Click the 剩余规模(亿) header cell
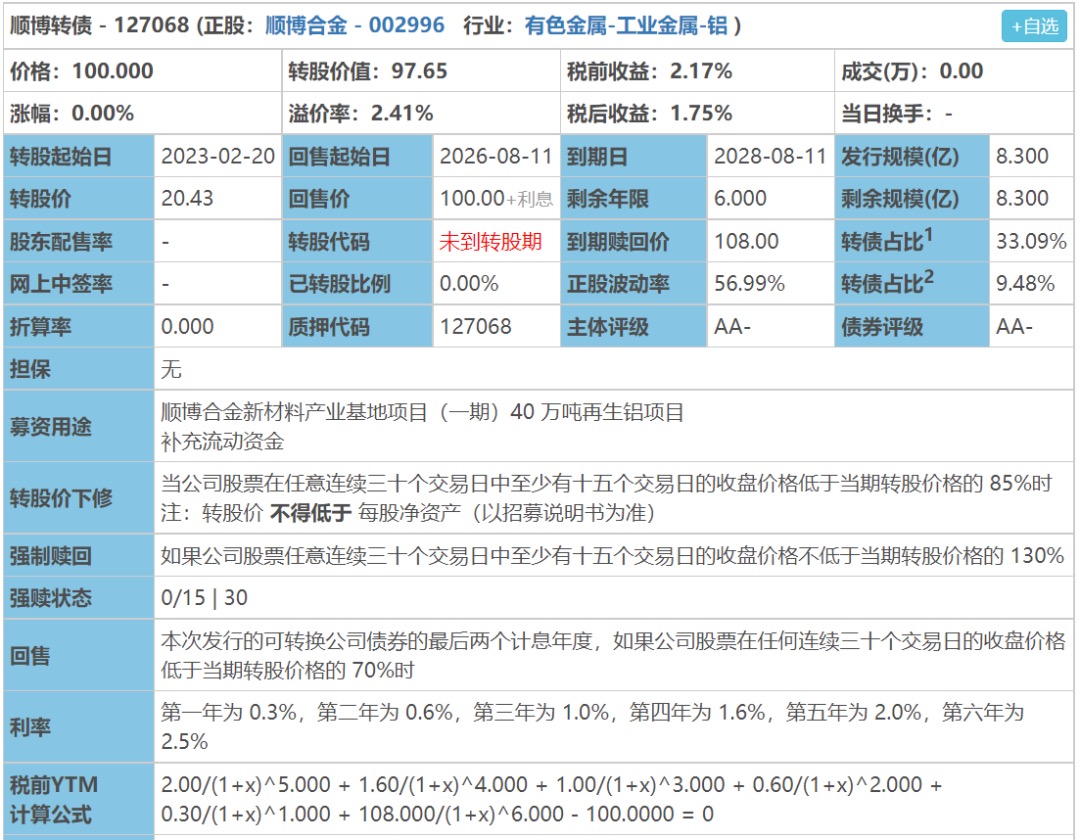 coord(912,199)
